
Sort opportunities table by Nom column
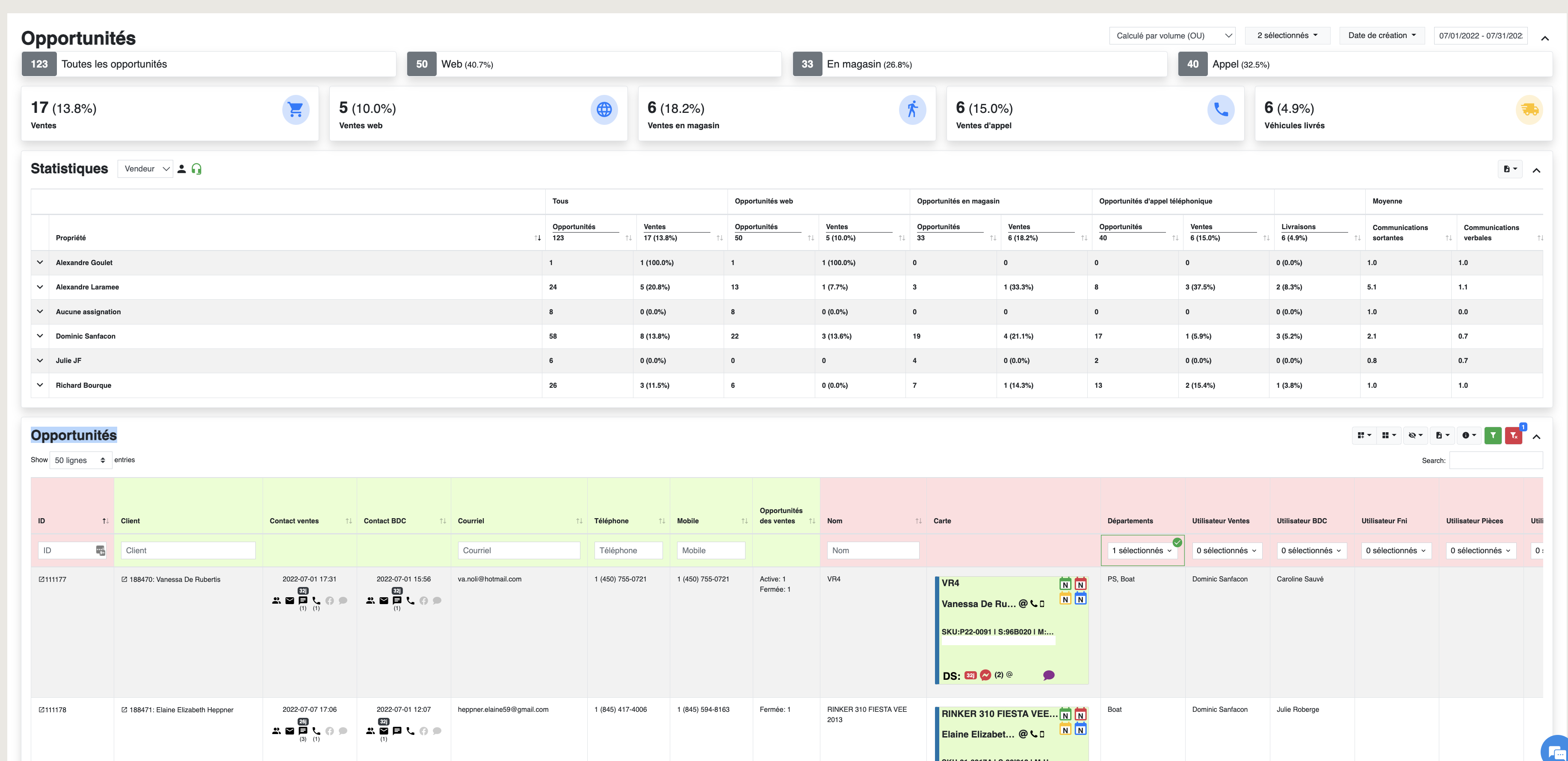[919, 521]
